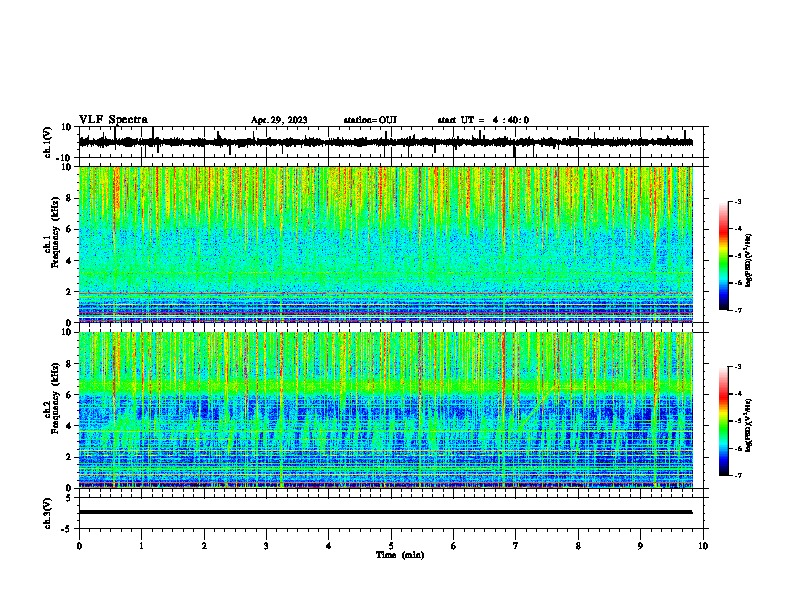Image resolution: width=792 pixels, height=612 pixels.
Task: Click the '10' tick on the time axis
Action: [x=703, y=546]
